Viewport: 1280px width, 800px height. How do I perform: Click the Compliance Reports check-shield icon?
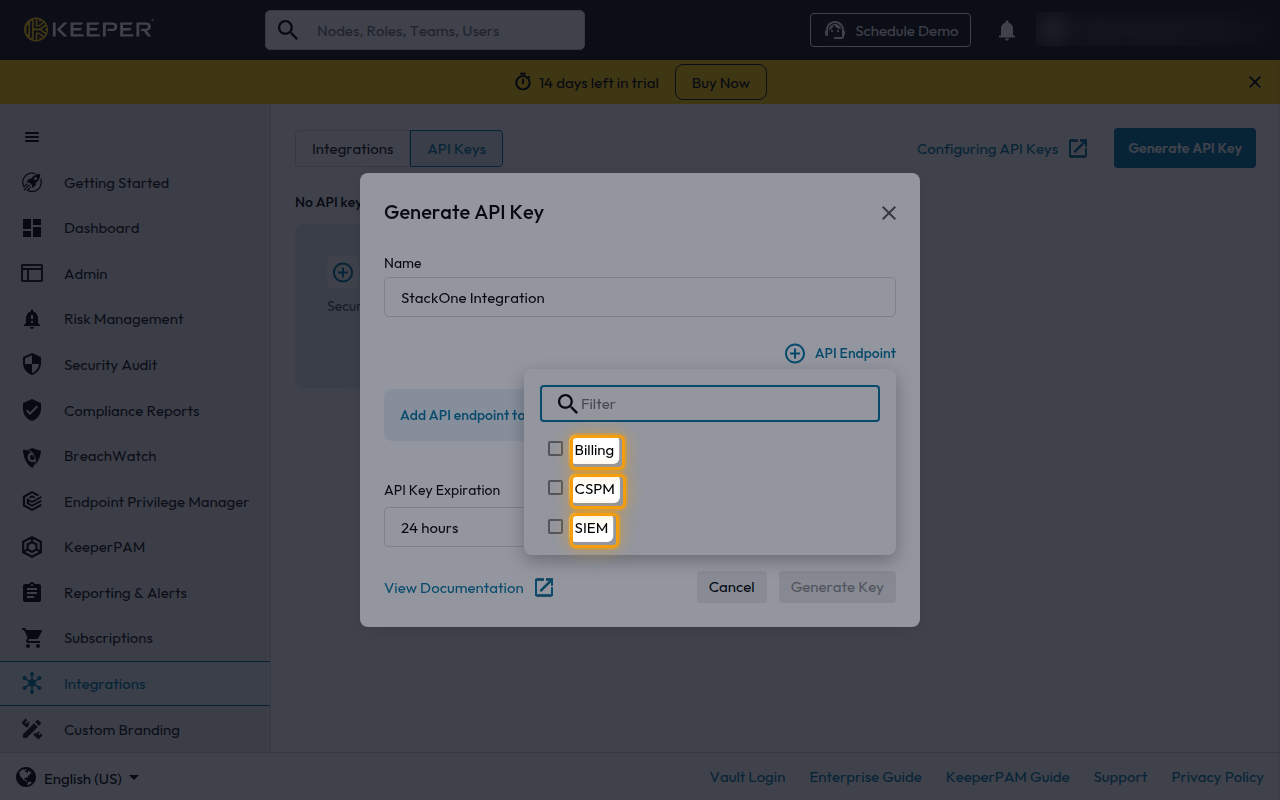point(32,410)
